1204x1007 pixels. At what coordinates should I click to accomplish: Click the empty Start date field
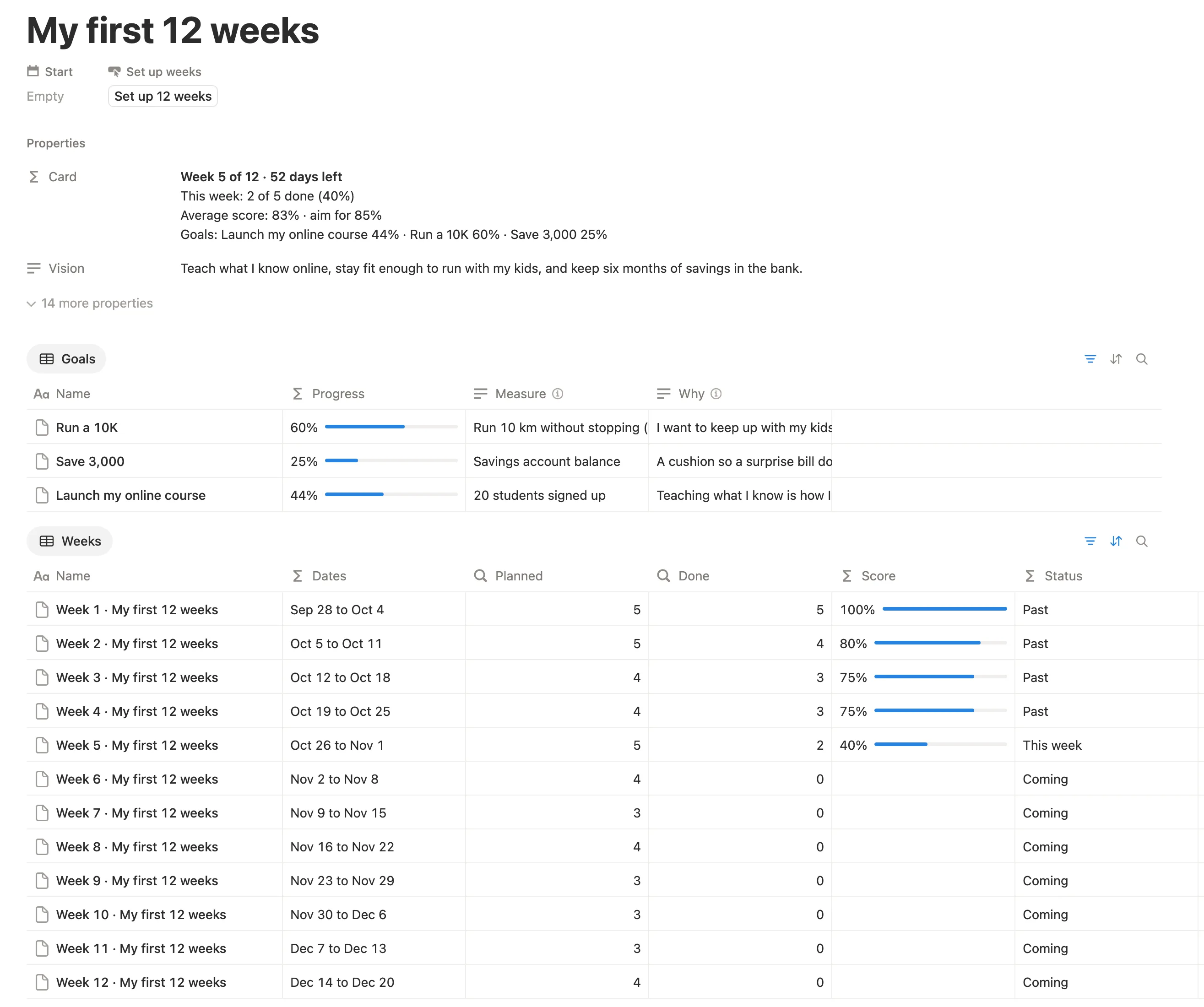point(45,96)
